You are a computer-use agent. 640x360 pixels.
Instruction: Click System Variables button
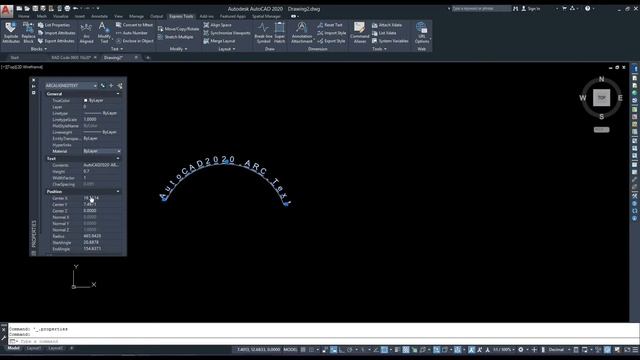click(390, 41)
